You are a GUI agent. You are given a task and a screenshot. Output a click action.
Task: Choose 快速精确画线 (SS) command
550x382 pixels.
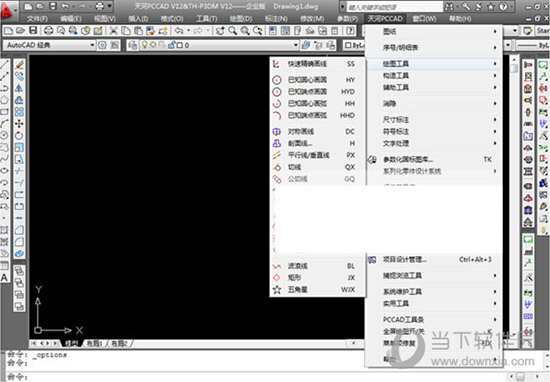coord(317,64)
